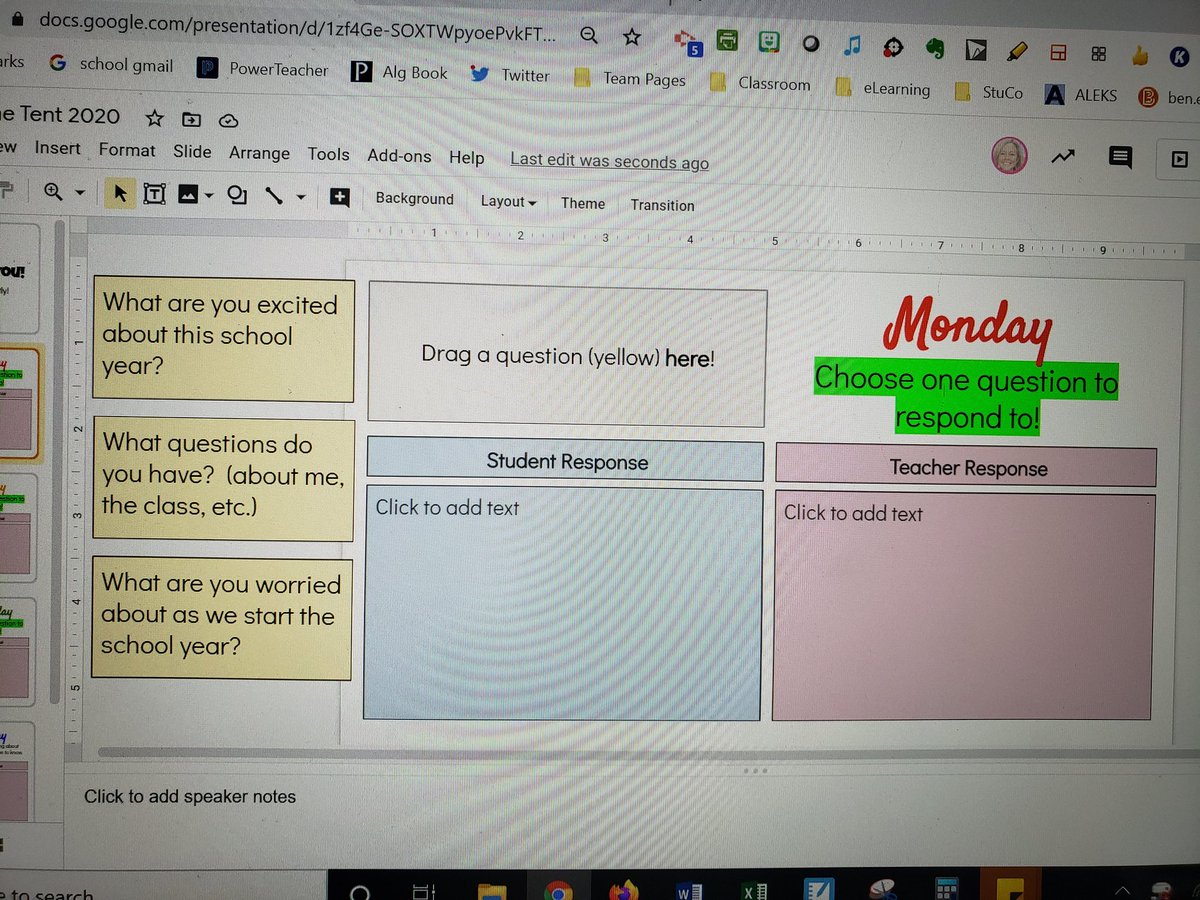Open the Format menu

pos(127,150)
